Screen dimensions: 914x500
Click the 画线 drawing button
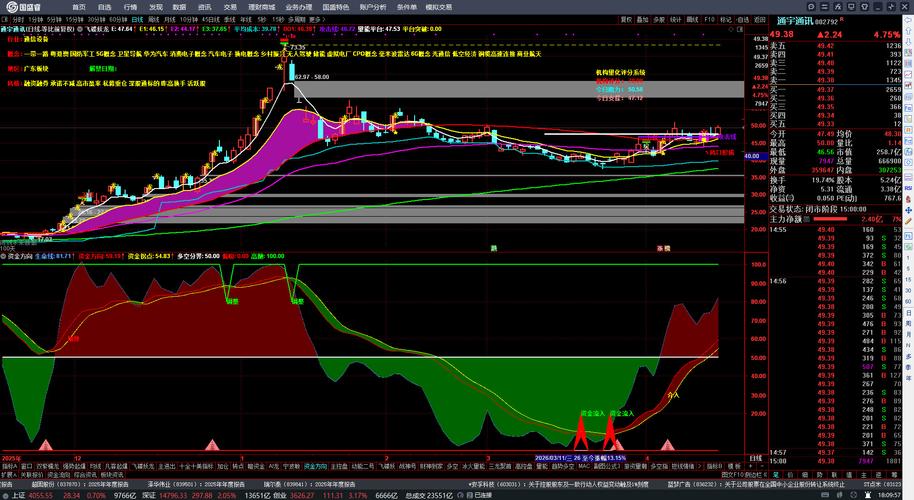click(x=692, y=19)
